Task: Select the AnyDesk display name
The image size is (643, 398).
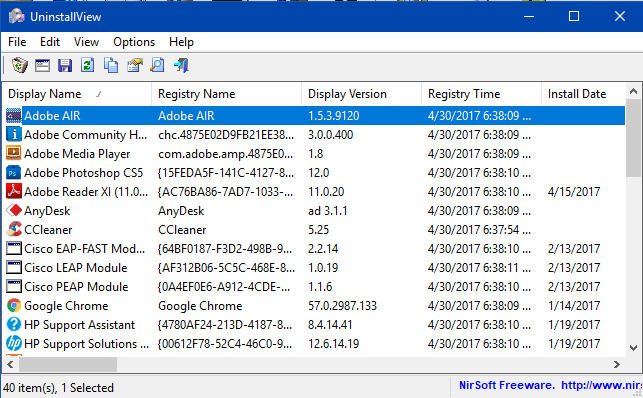Action: coord(47,211)
